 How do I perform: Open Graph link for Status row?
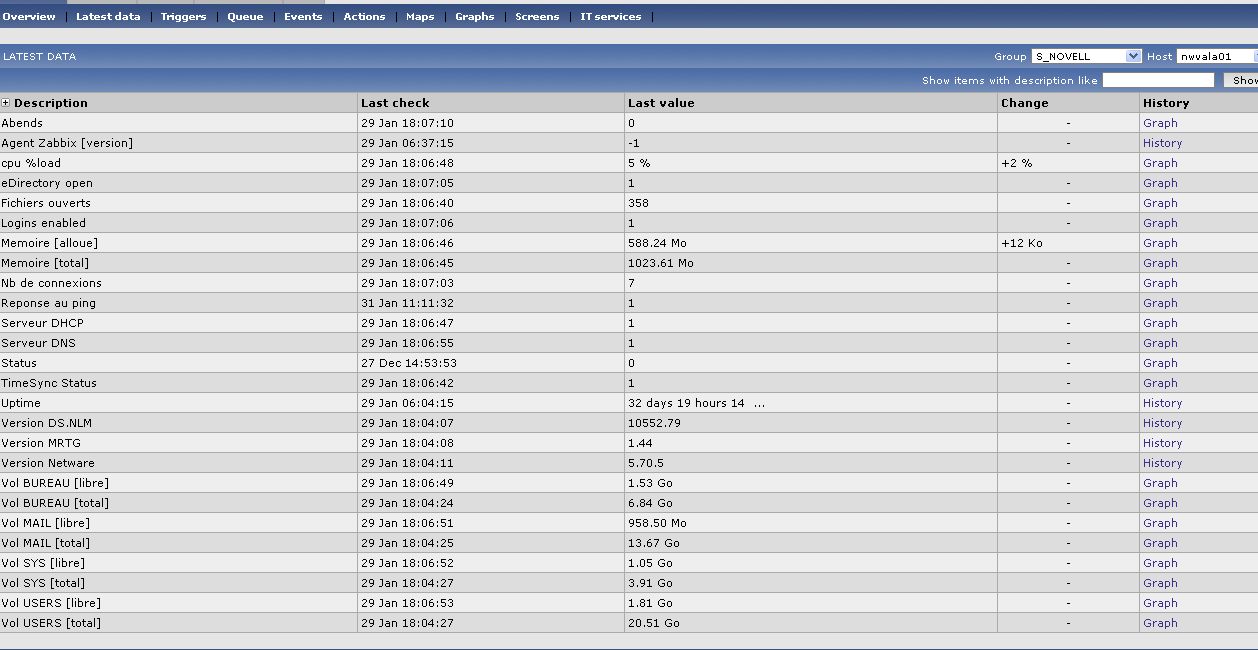click(1160, 363)
